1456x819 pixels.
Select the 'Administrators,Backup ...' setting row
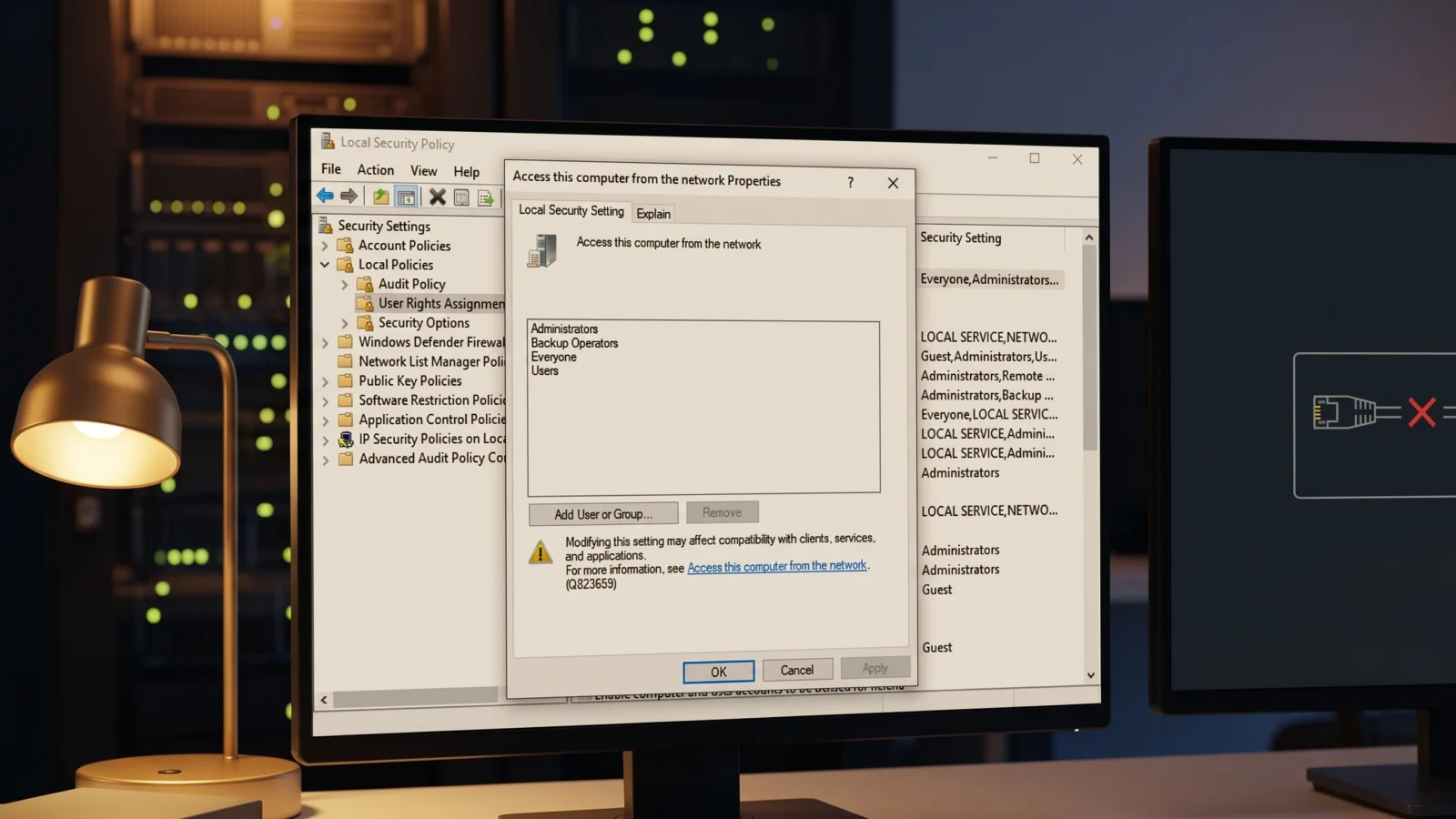(x=986, y=395)
